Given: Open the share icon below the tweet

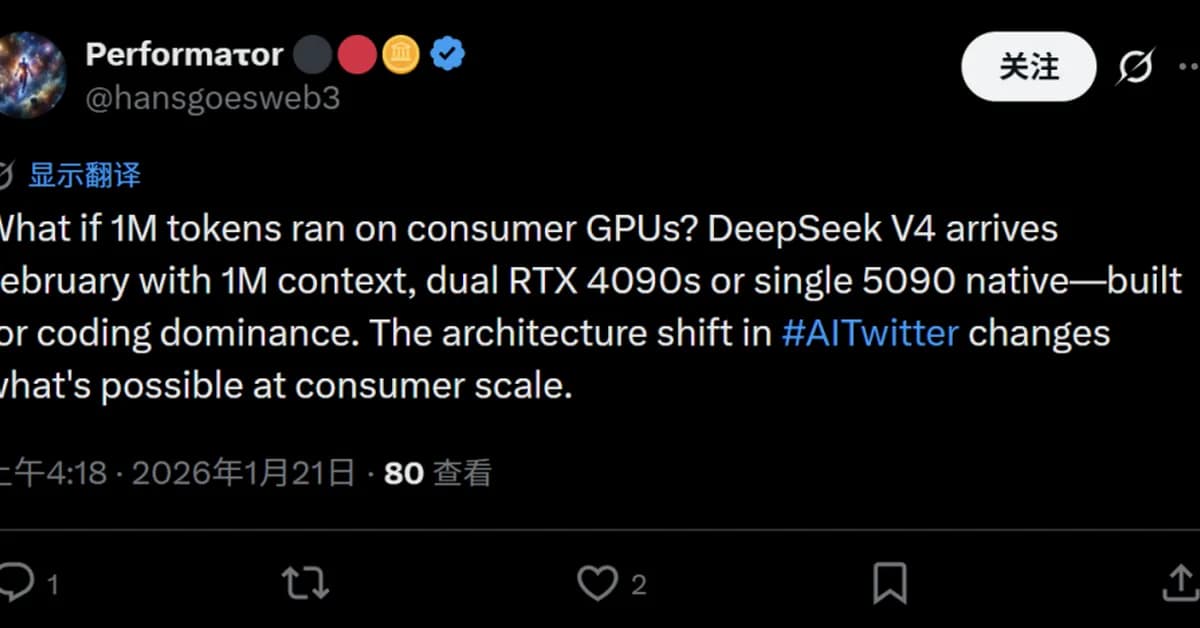Looking at the screenshot, I should pyautogui.click(x=1178, y=580).
